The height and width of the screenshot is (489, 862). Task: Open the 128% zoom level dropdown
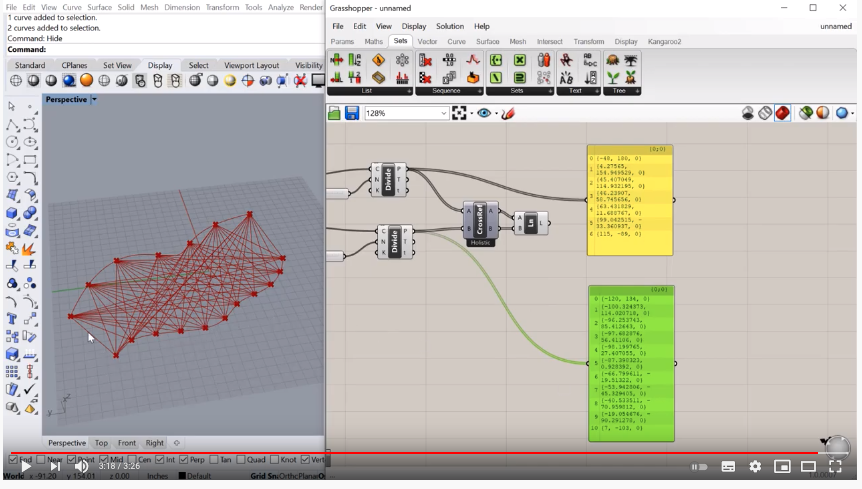coord(443,114)
